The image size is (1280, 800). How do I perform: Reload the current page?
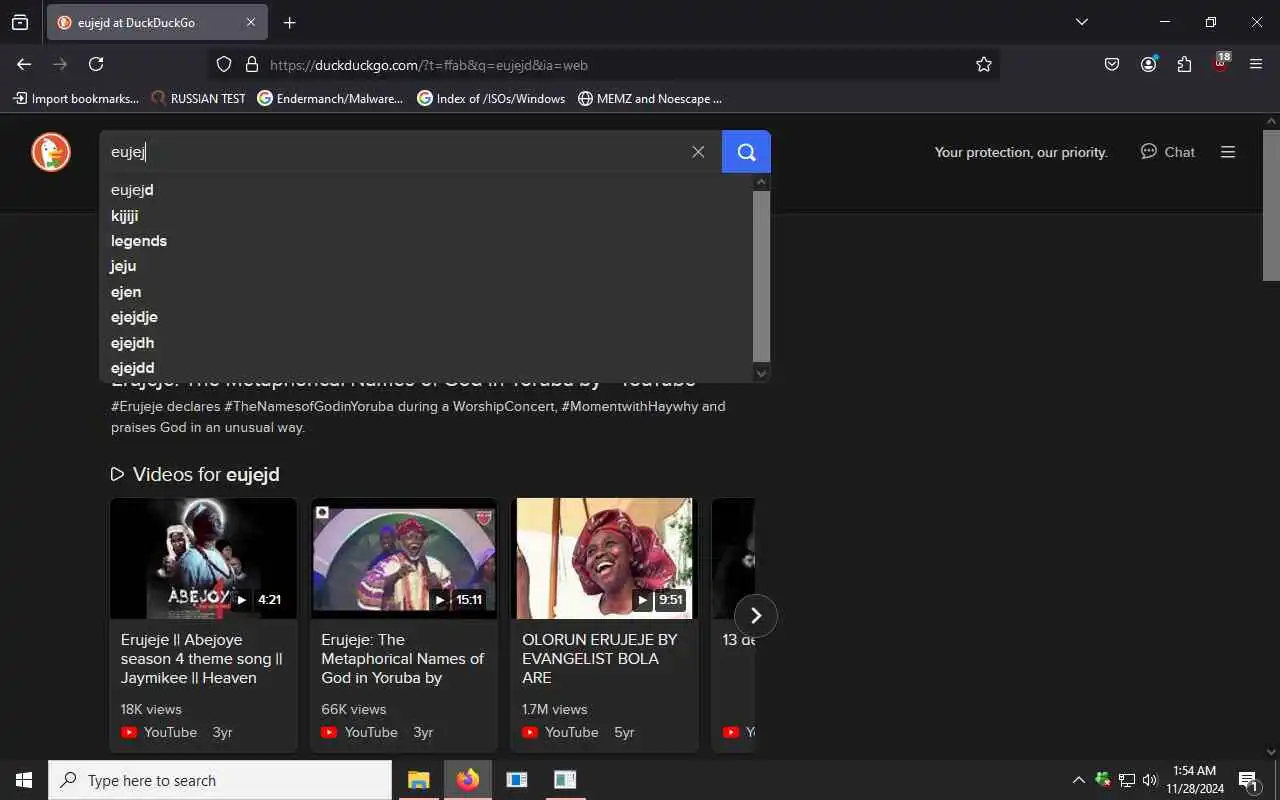pos(96,64)
